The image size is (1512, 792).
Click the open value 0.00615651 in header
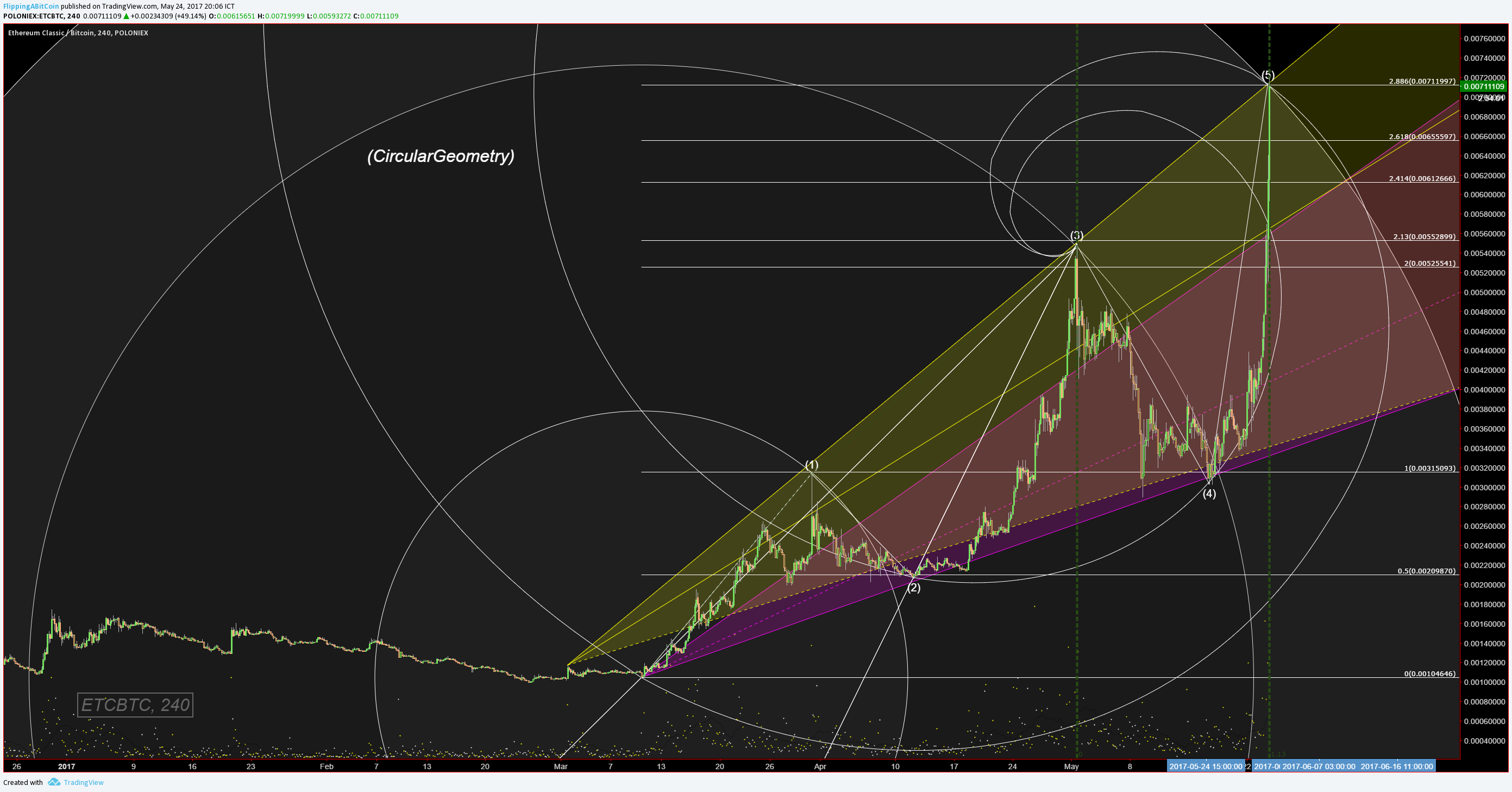(236, 16)
